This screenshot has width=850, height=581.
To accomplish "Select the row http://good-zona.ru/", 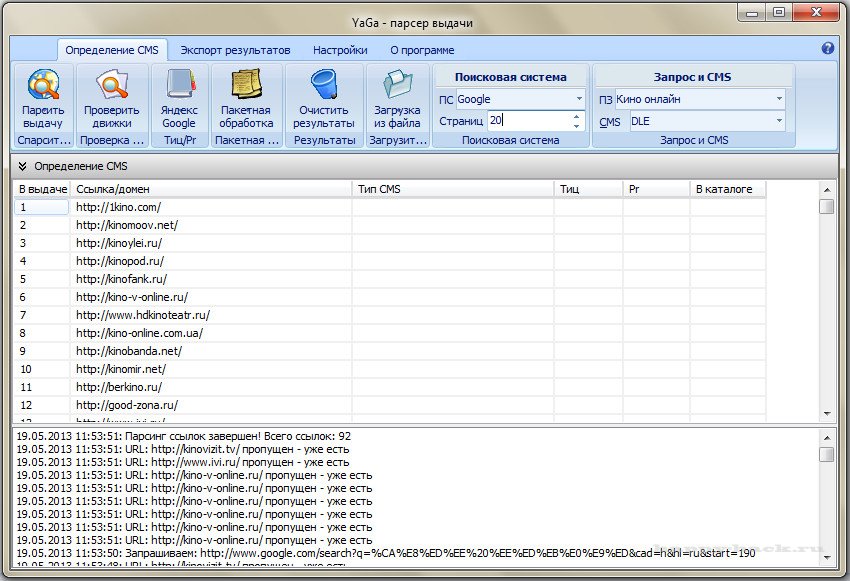I will (x=390, y=405).
